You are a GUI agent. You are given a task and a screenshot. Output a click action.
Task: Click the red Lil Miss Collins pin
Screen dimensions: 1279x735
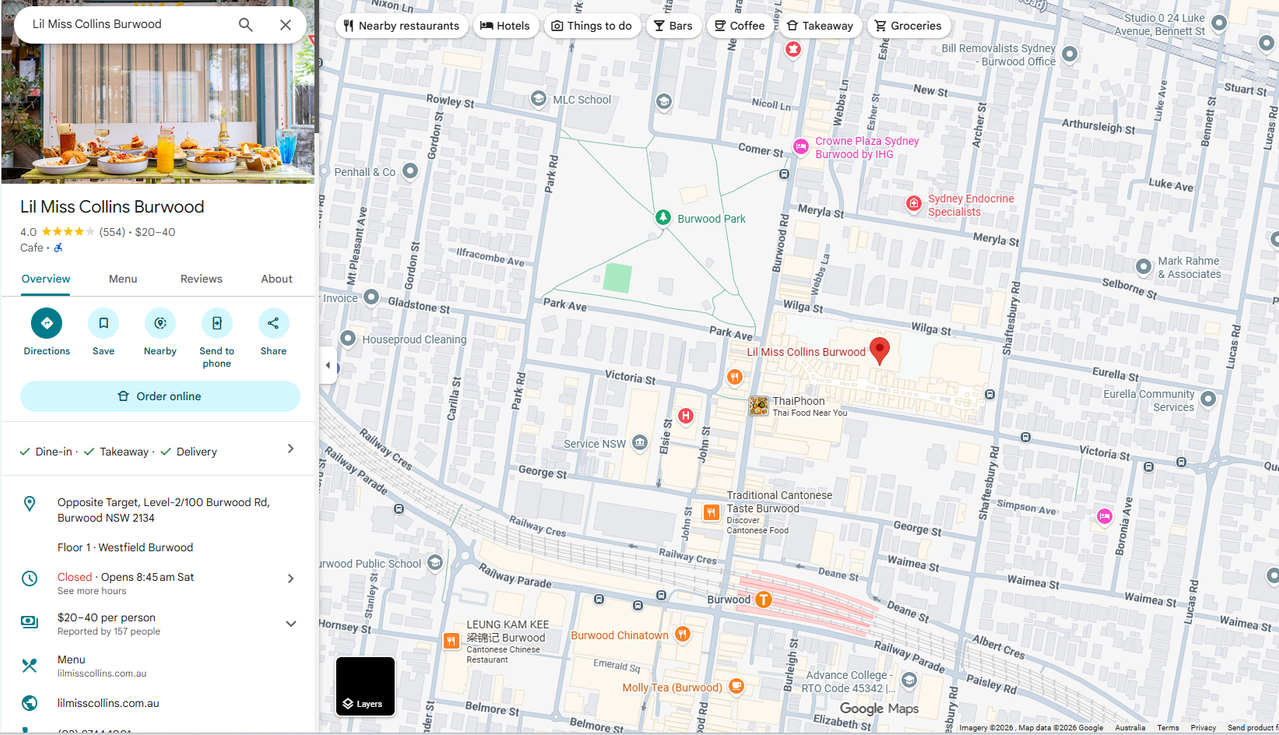click(879, 351)
